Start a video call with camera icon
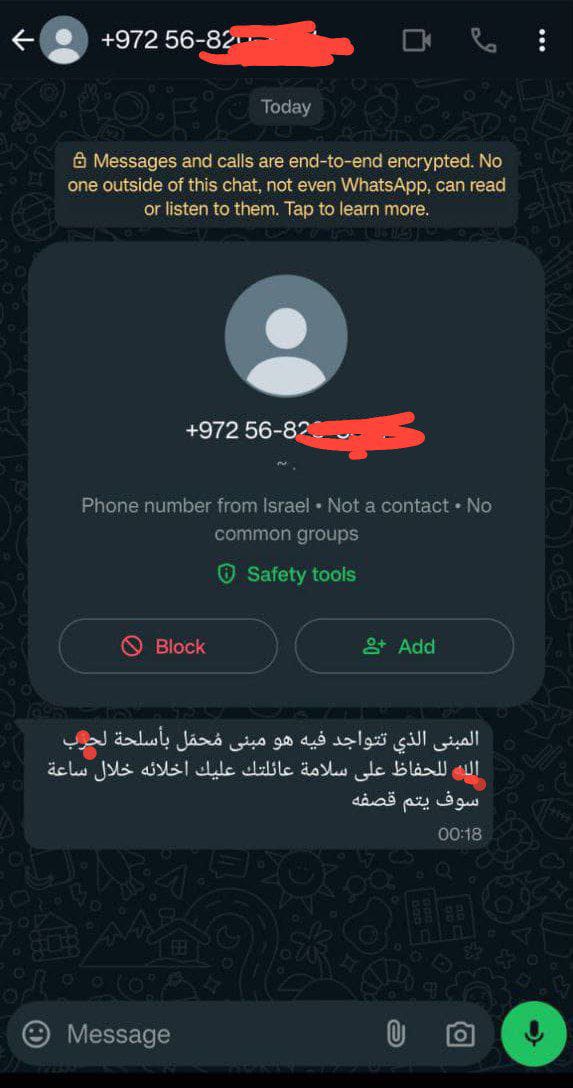573x1088 pixels. [417, 40]
